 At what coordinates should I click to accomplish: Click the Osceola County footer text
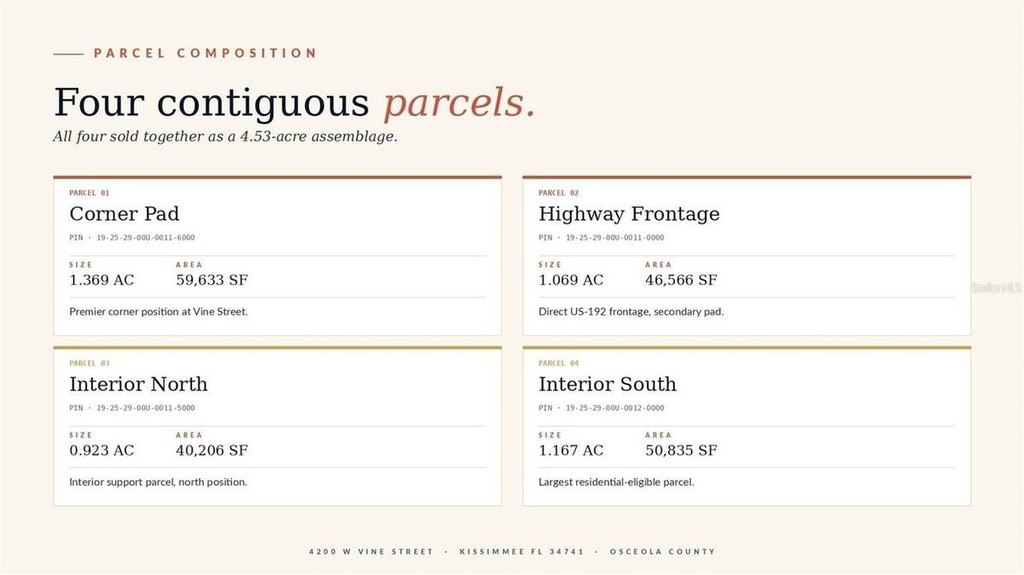[662, 551]
